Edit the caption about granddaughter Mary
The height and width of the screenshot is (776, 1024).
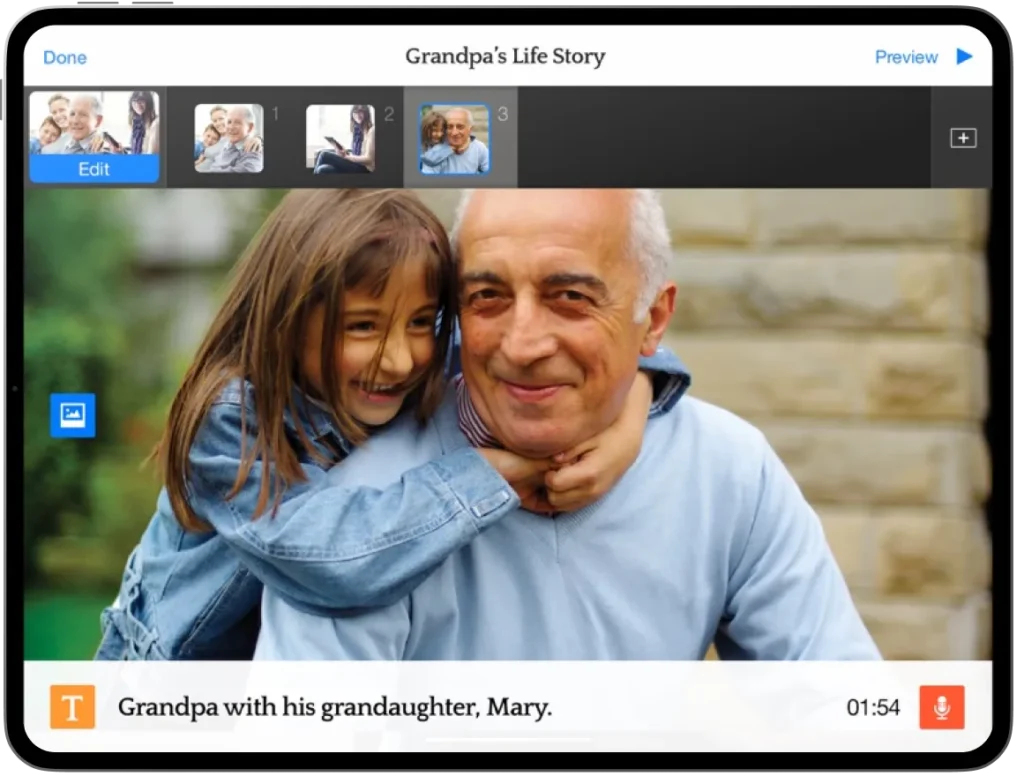pyautogui.click(x=335, y=708)
